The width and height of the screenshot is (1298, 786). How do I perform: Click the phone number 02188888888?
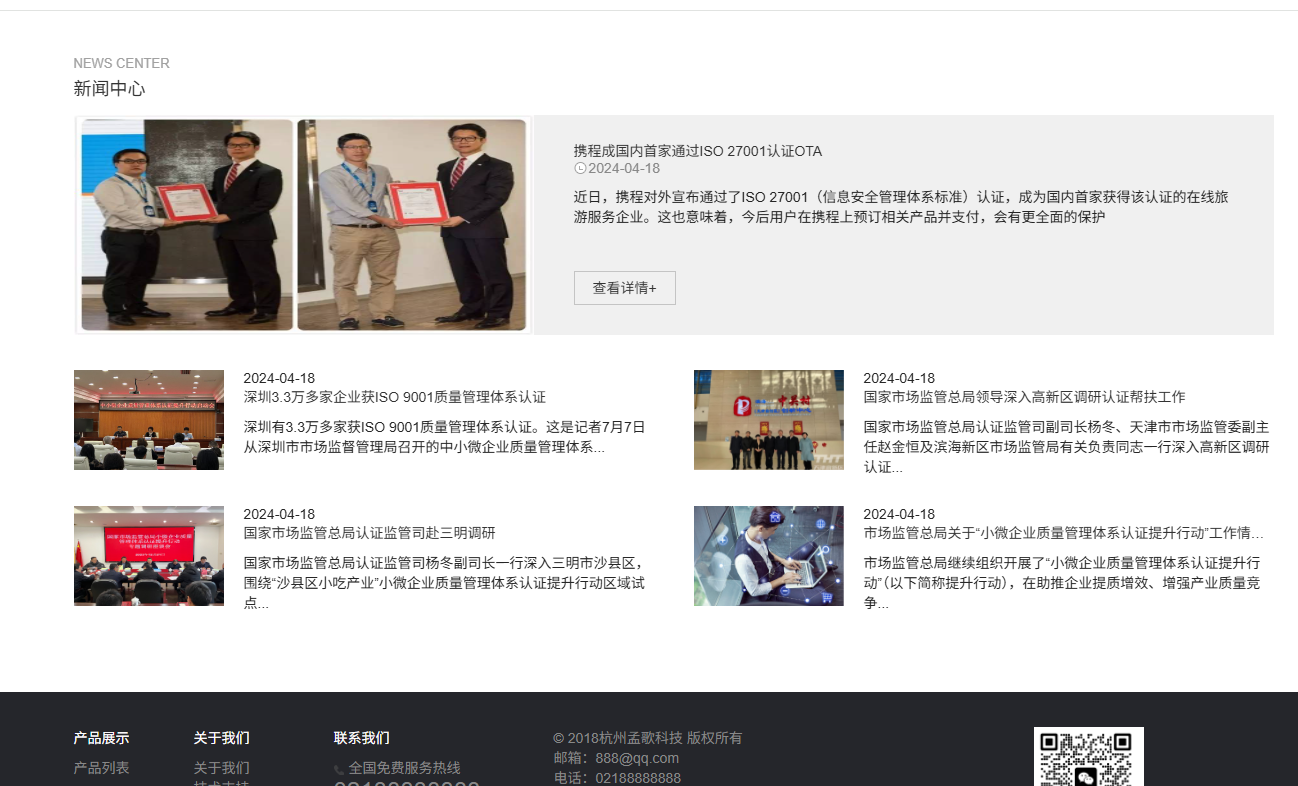pos(638,778)
